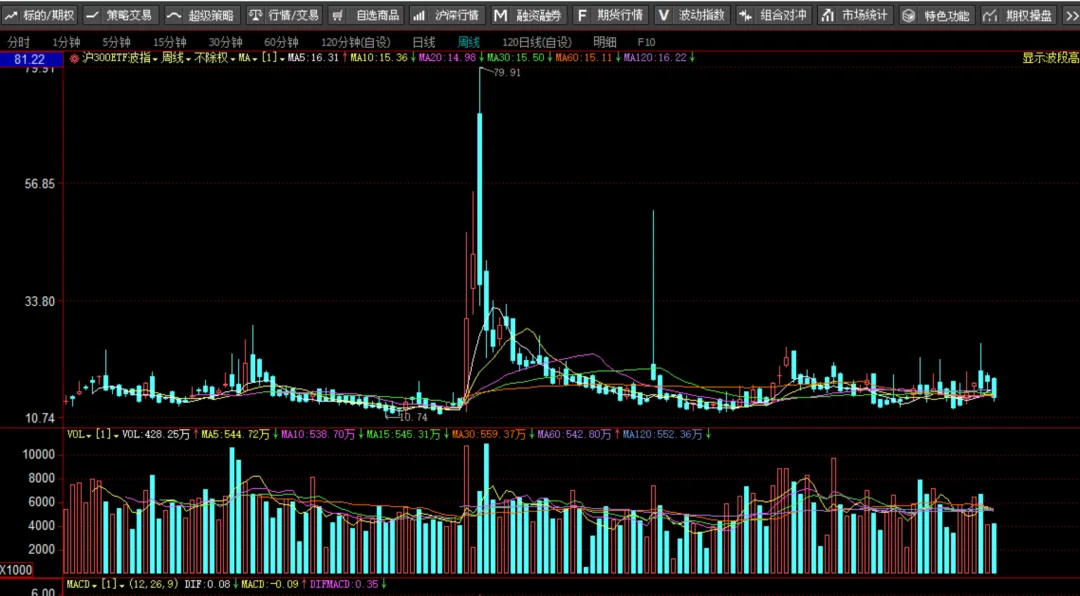Click the MA30:15.50 value label
Viewport: 1080px width, 596px height.
(515, 59)
